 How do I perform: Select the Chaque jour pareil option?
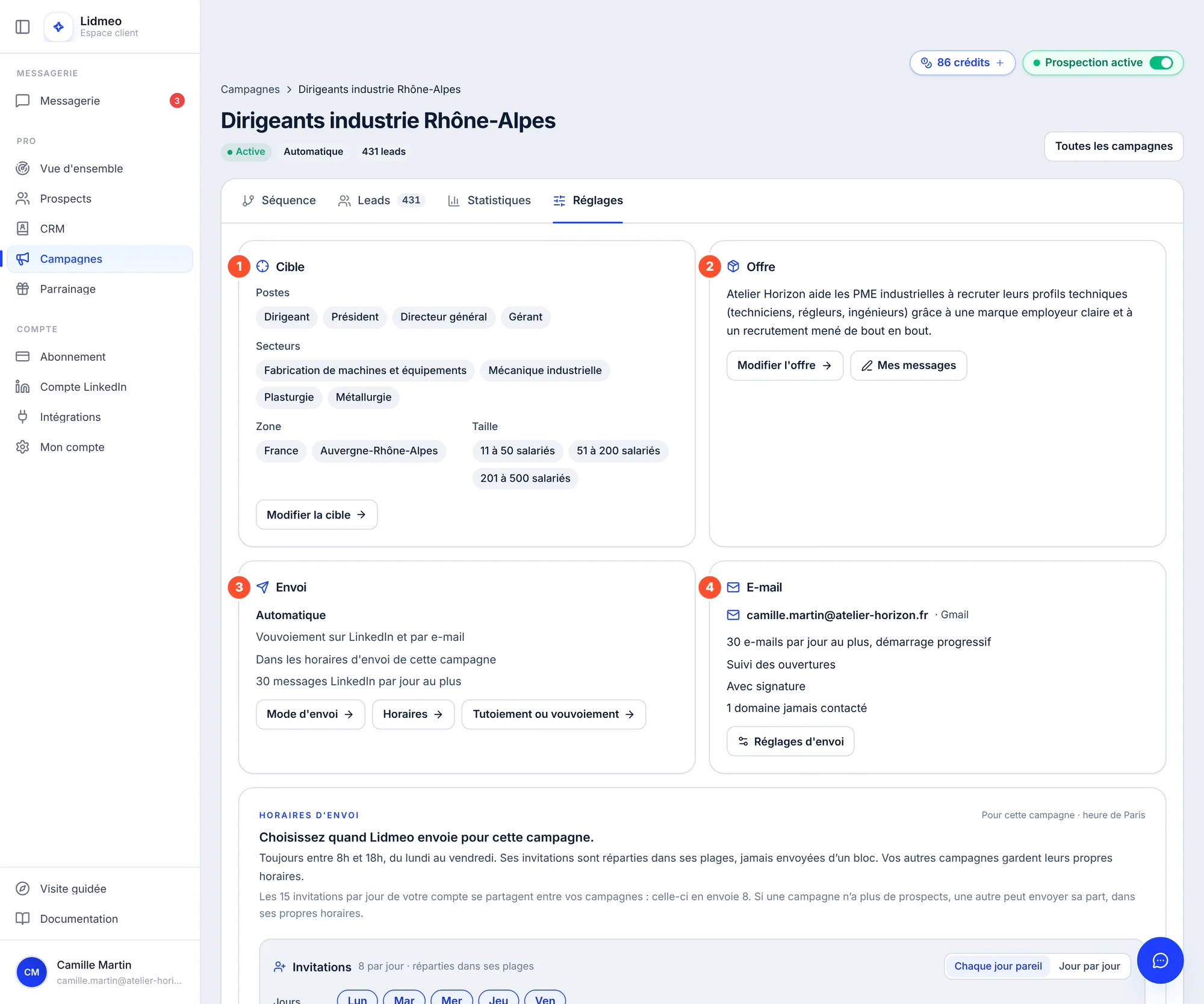(998, 965)
